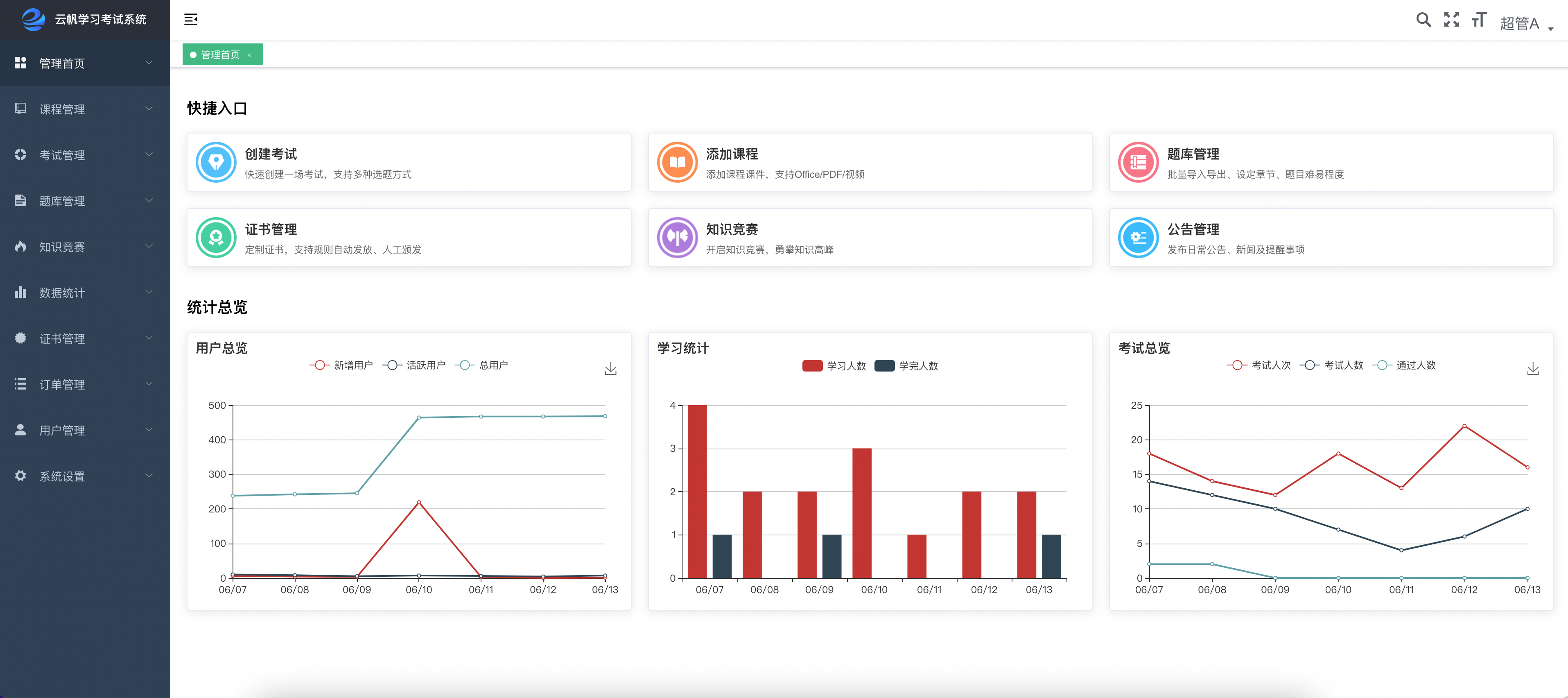Image resolution: width=1568 pixels, height=698 pixels.
Task: Open the 证书管理 quick entry title
Action: point(271,230)
